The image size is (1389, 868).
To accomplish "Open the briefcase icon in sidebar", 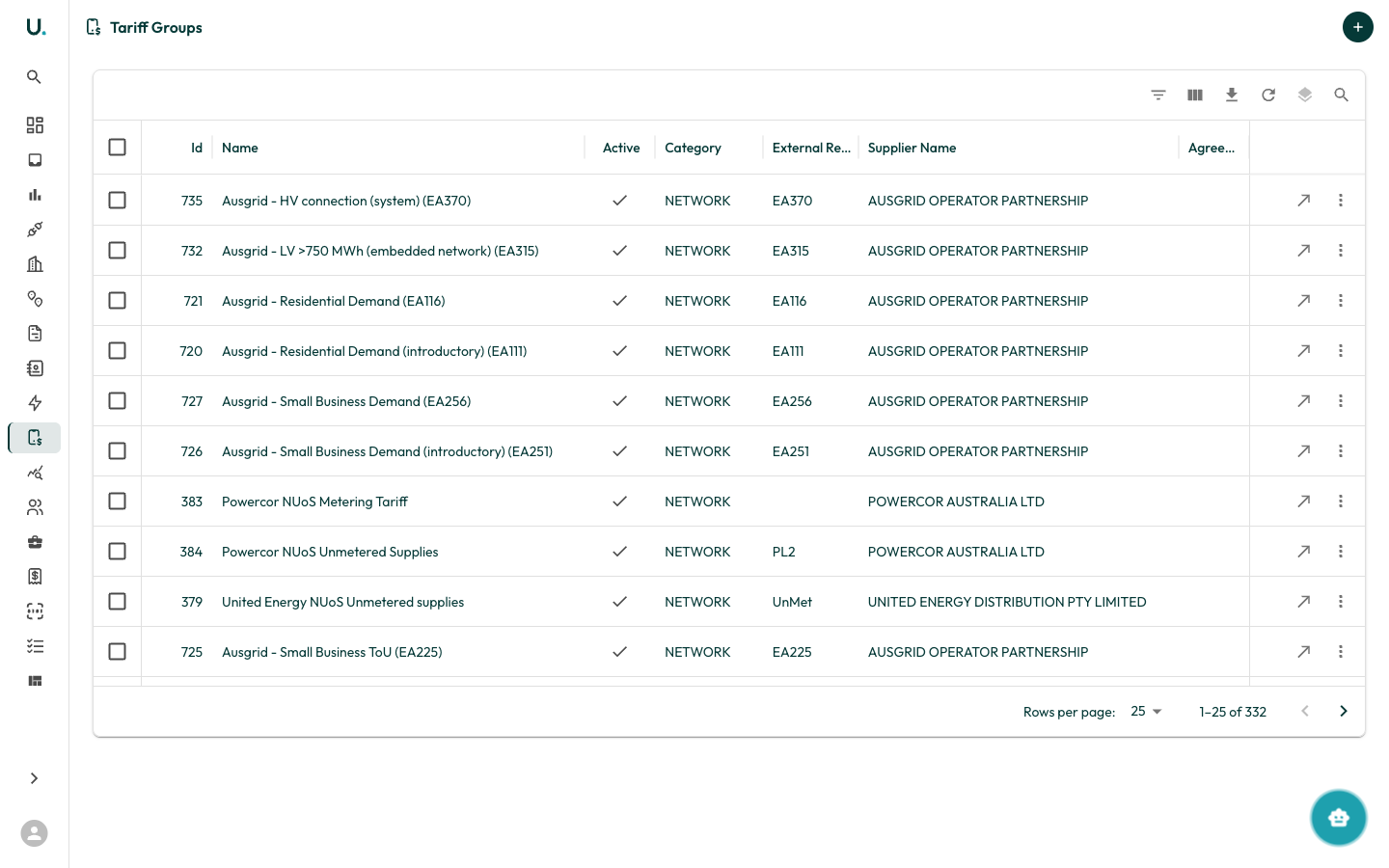I will click(35, 542).
